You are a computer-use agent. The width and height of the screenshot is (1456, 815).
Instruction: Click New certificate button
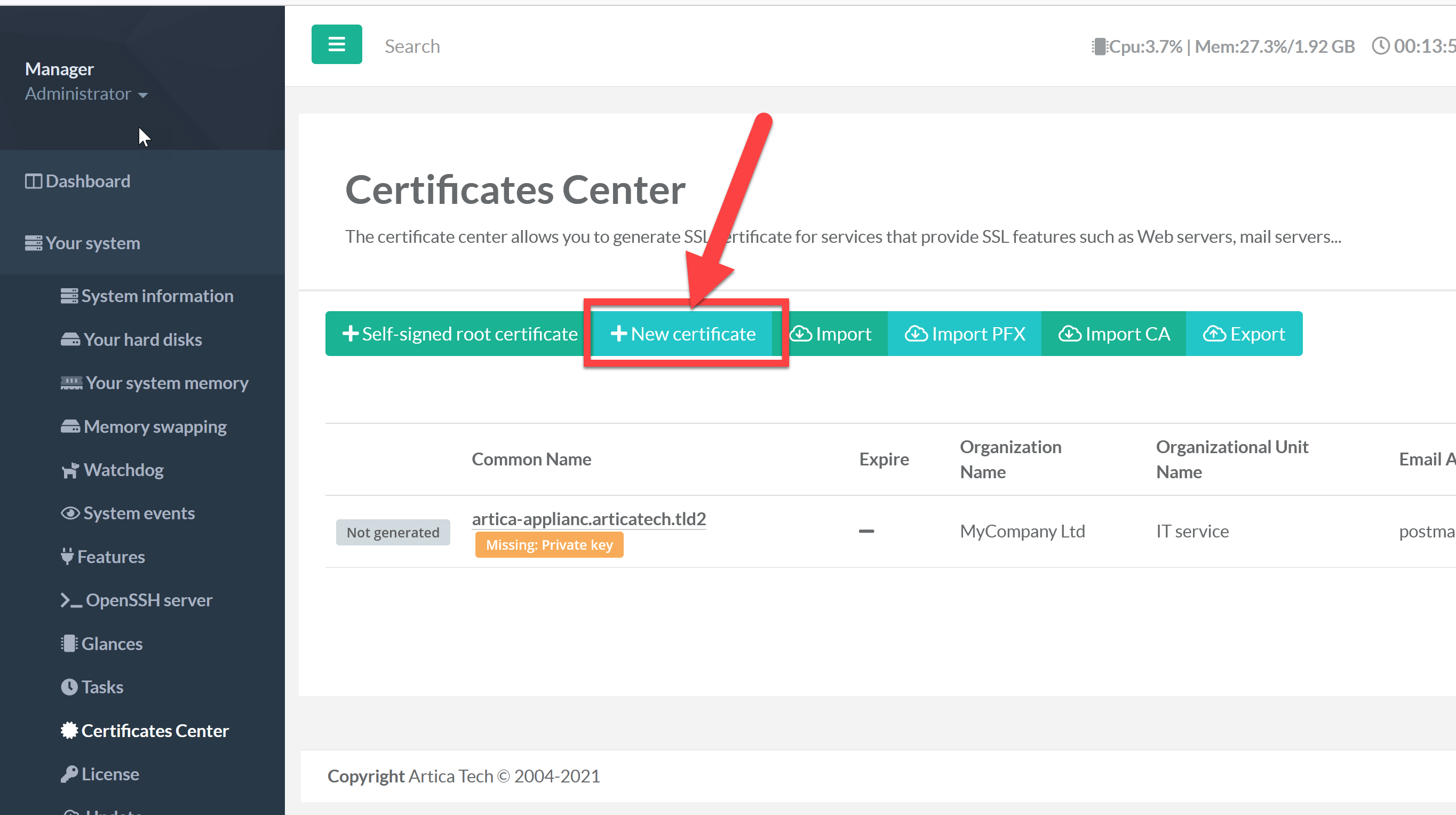tap(683, 334)
